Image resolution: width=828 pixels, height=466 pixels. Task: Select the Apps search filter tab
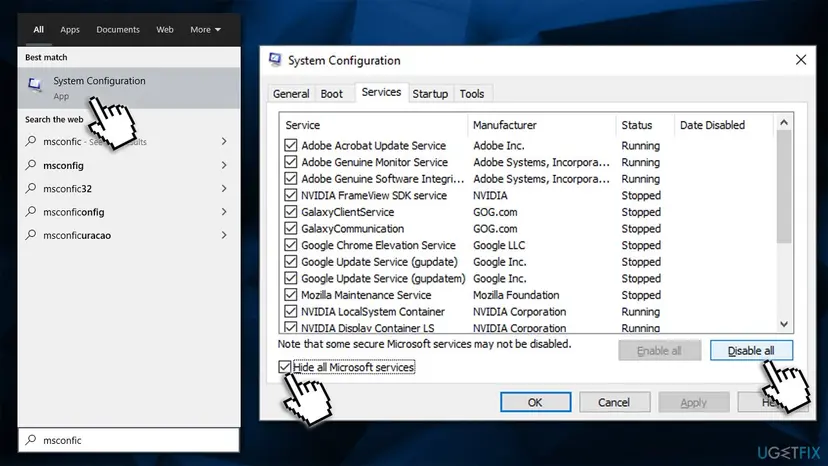(x=70, y=30)
